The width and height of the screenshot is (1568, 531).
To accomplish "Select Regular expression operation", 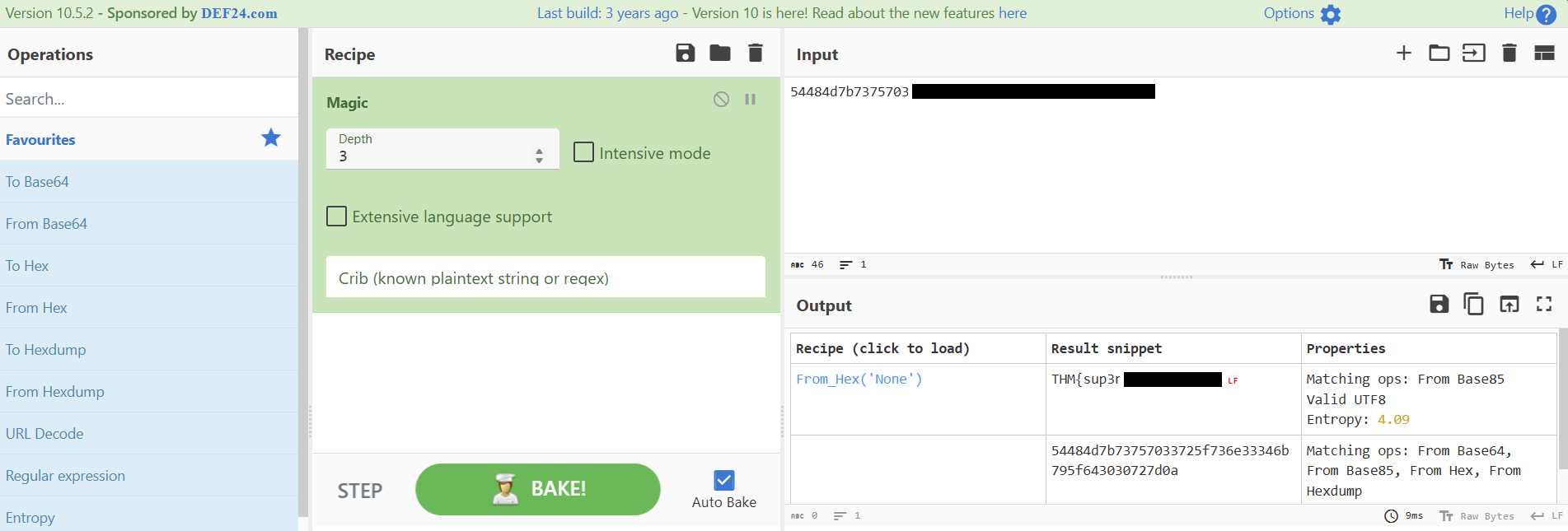I will pyautogui.click(x=149, y=476).
